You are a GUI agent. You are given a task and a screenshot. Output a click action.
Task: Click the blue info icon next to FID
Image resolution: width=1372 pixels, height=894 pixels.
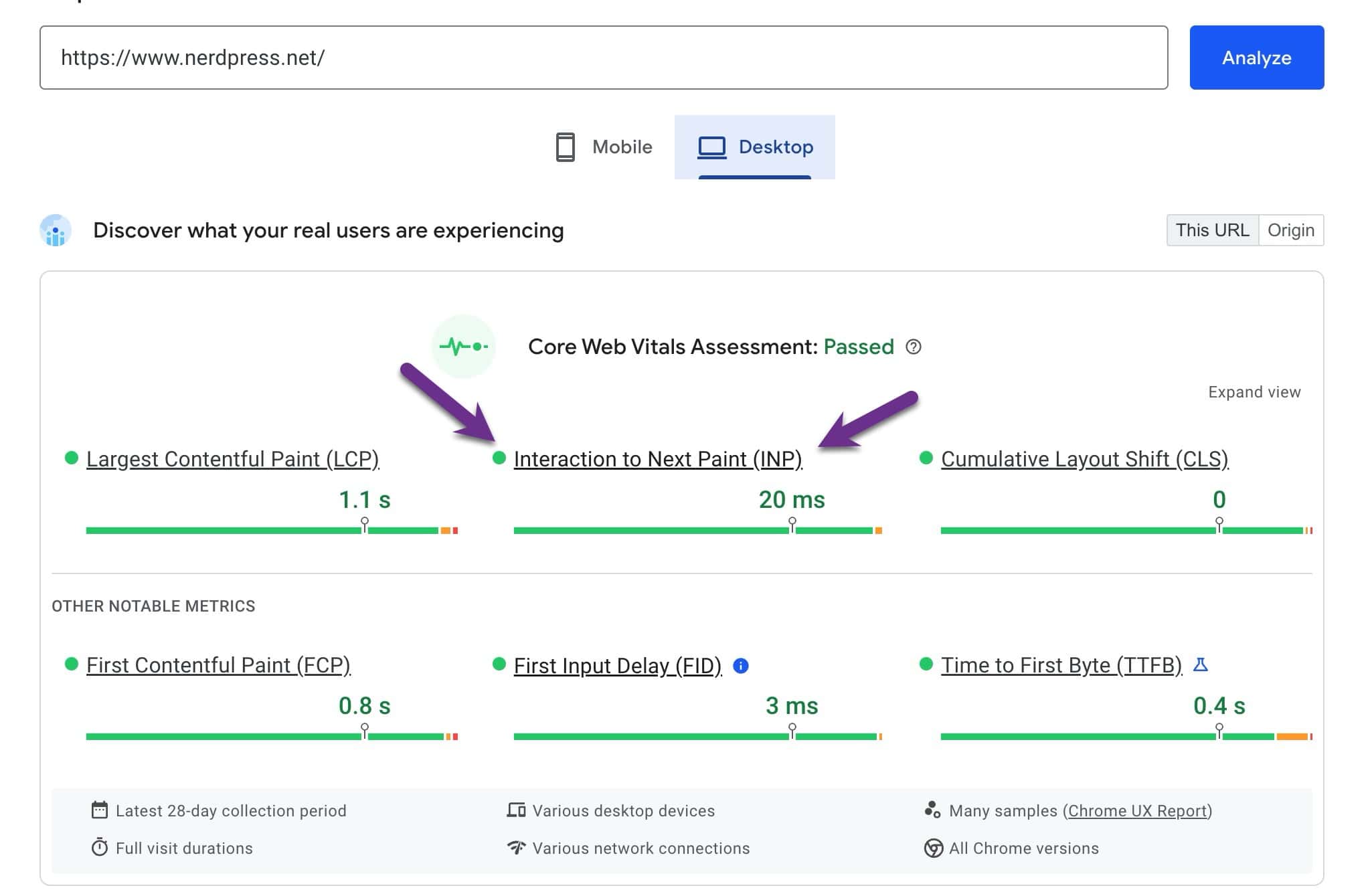tap(740, 666)
